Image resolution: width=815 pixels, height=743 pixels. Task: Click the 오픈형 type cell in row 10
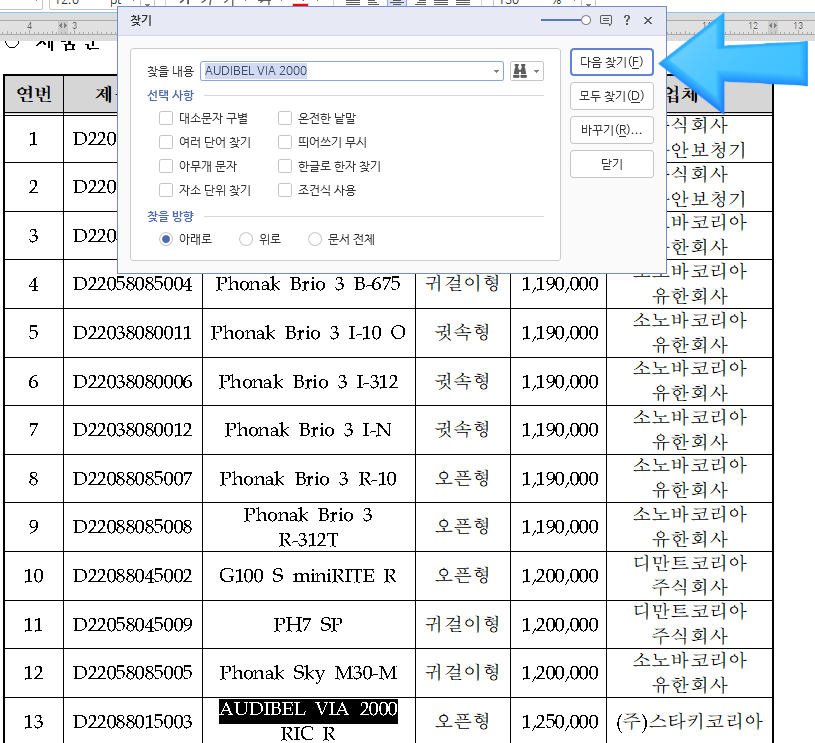click(x=463, y=576)
